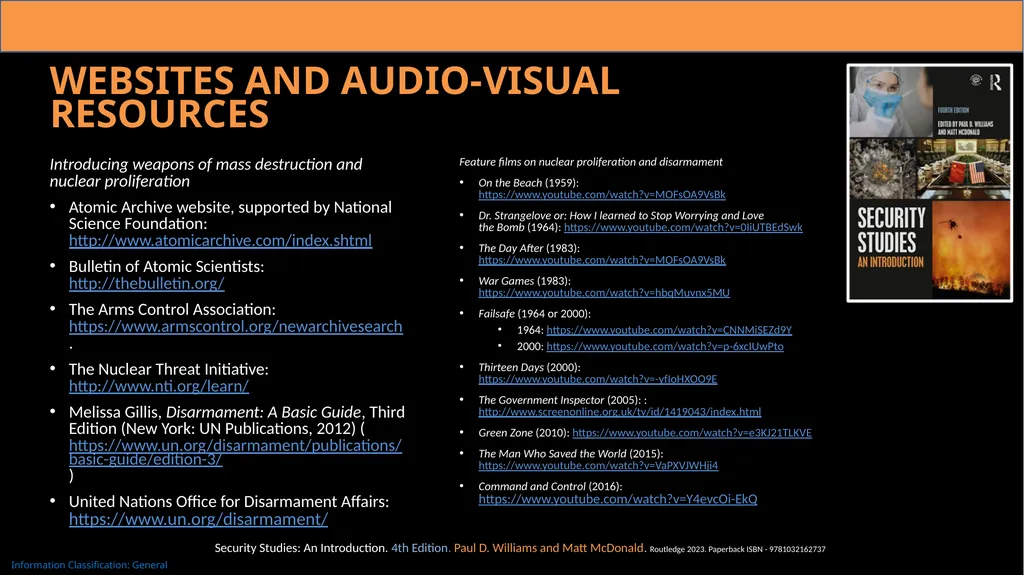The height and width of the screenshot is (575, 1024).
Task: Click '4th Edition' in the footer
Action: coord(419,548)
